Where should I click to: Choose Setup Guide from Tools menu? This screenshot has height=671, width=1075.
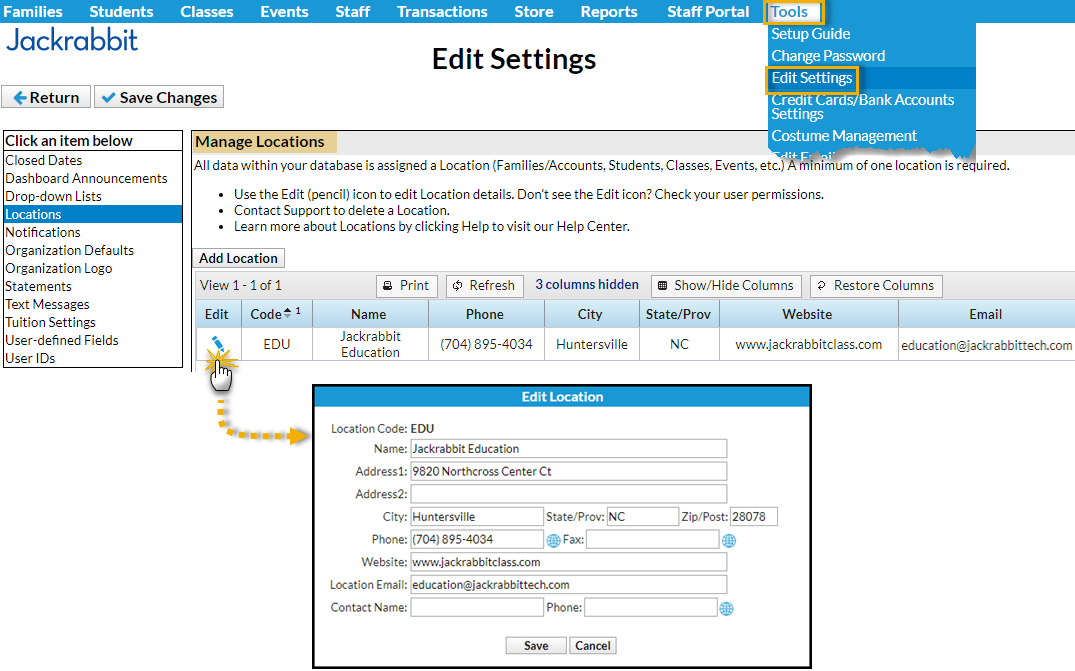[x=810, y=34]
